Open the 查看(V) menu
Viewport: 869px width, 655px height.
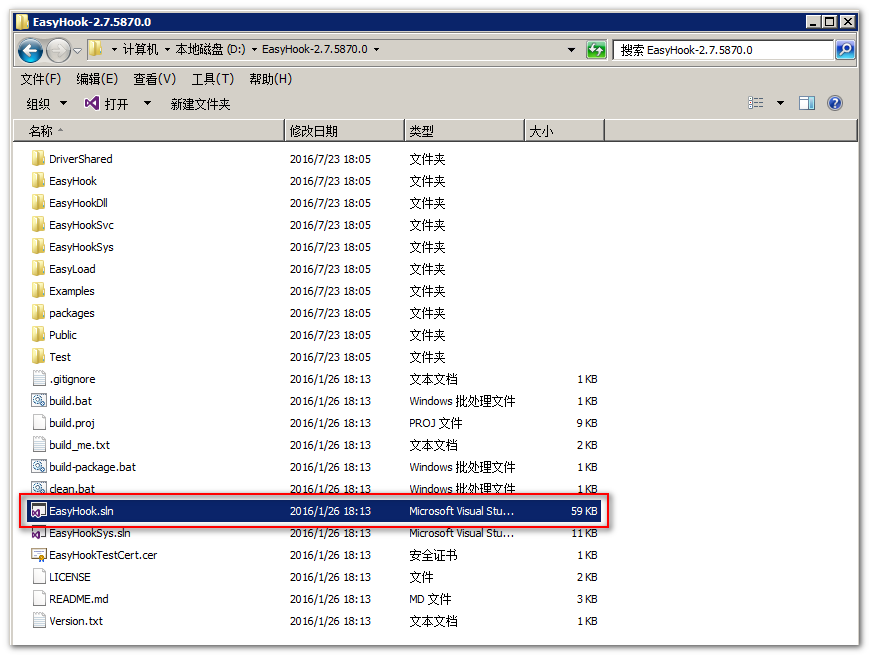(x=155, y=79)
